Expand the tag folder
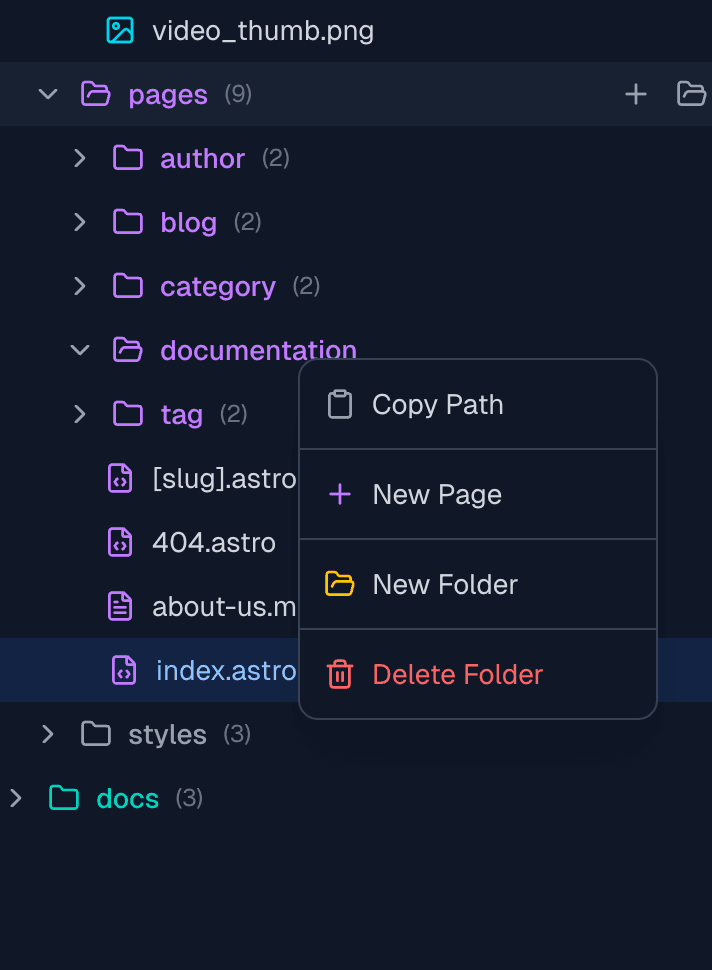 (x=80, y=414)
